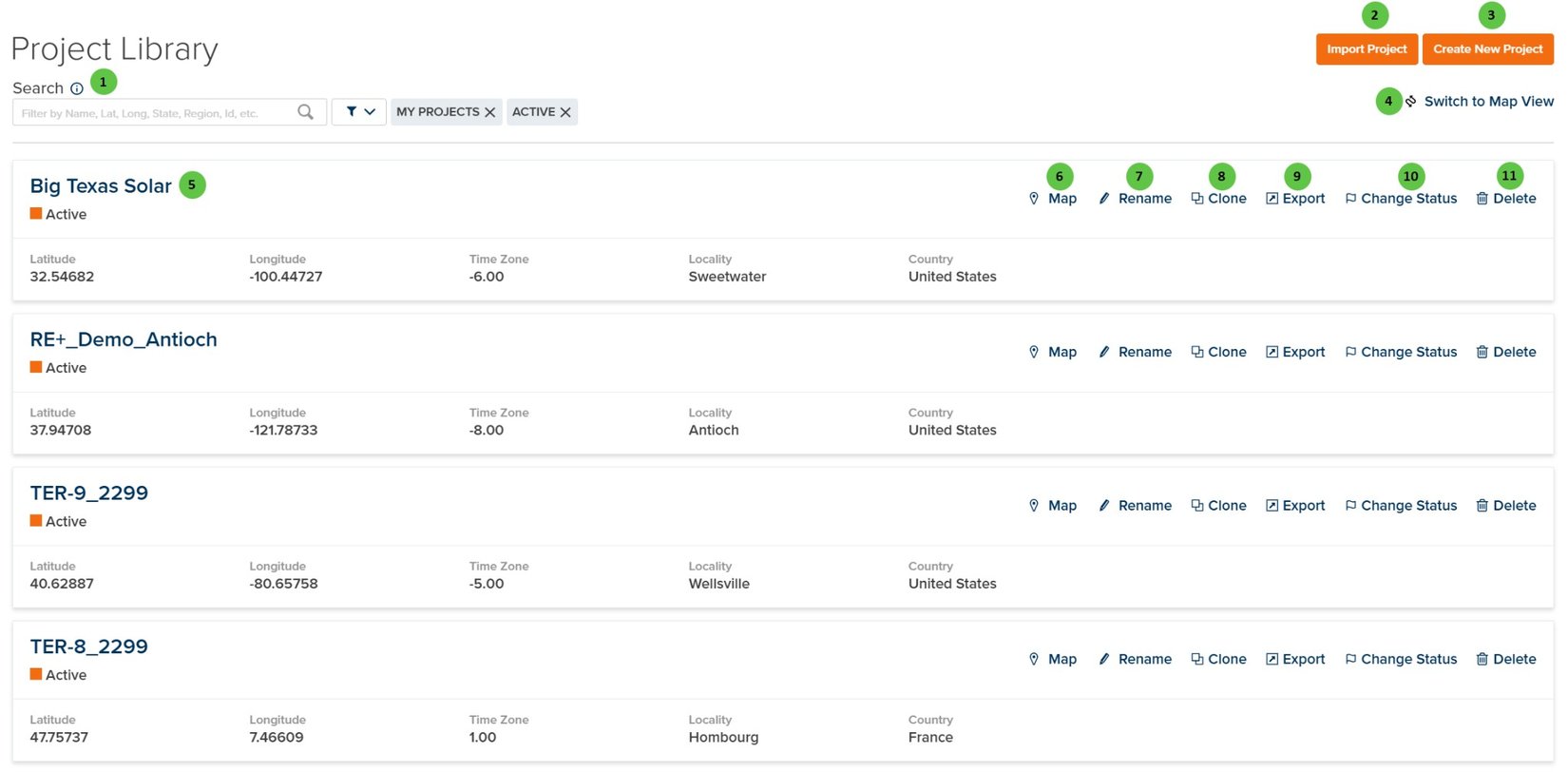This screenshot has height=772, width=1568.
Task: Open the Big Texas Solar project
Action: pos(101,186)
